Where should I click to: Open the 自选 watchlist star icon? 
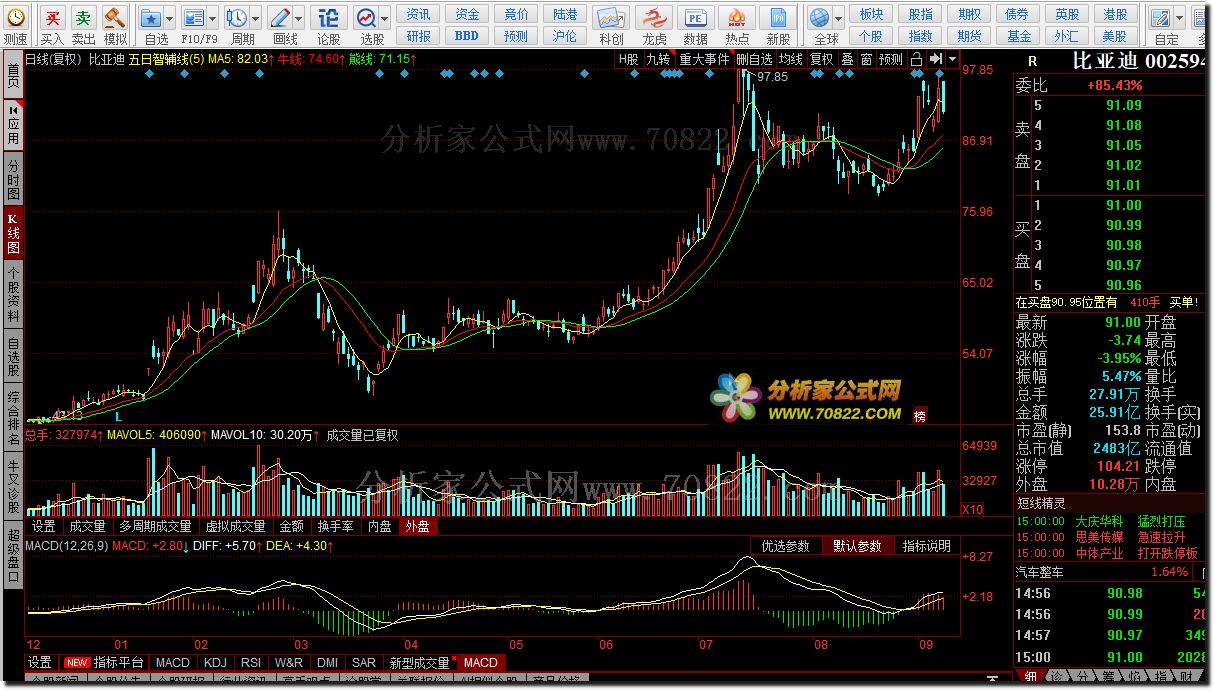pos(151,19)
